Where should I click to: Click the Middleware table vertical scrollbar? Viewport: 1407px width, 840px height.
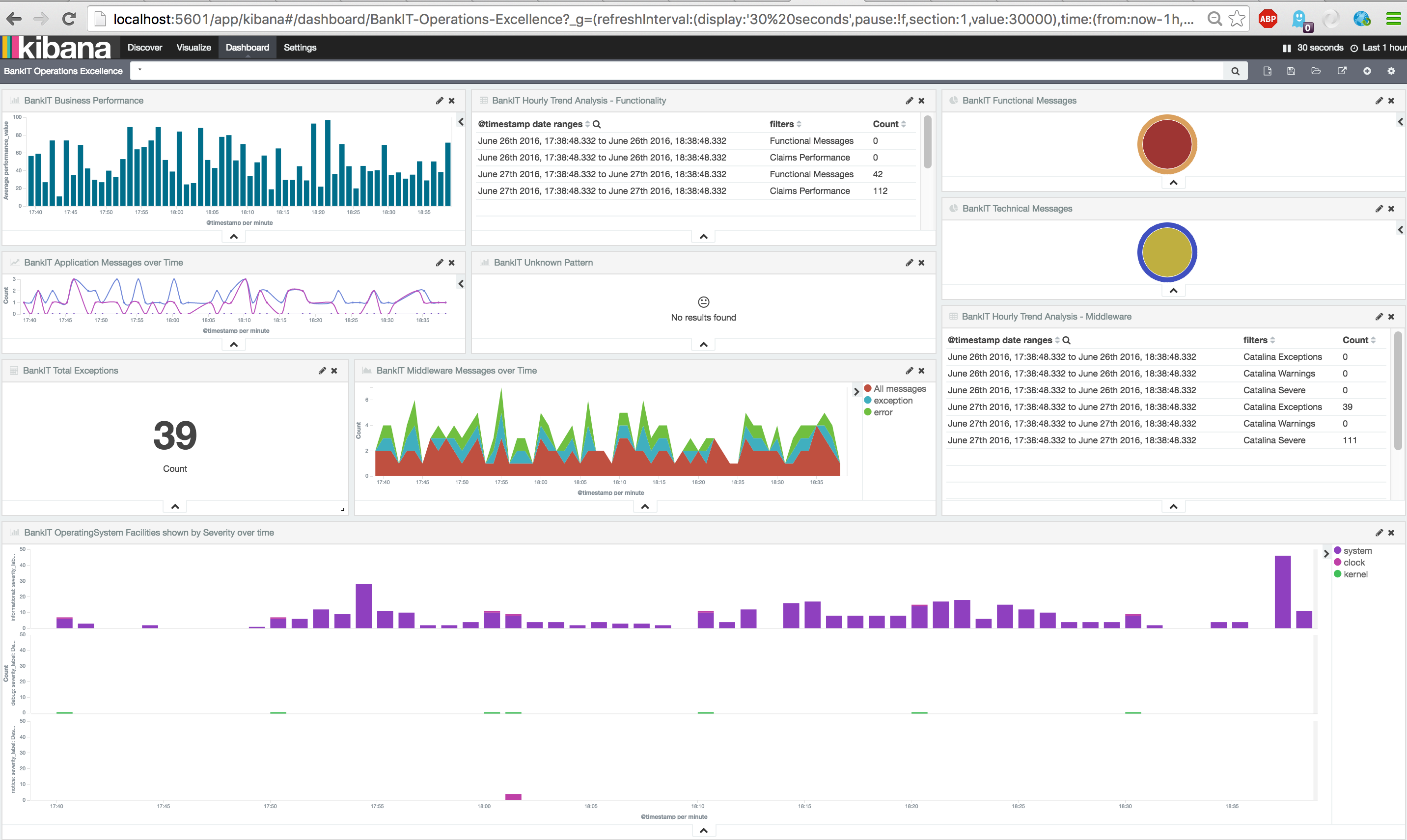1397,391
